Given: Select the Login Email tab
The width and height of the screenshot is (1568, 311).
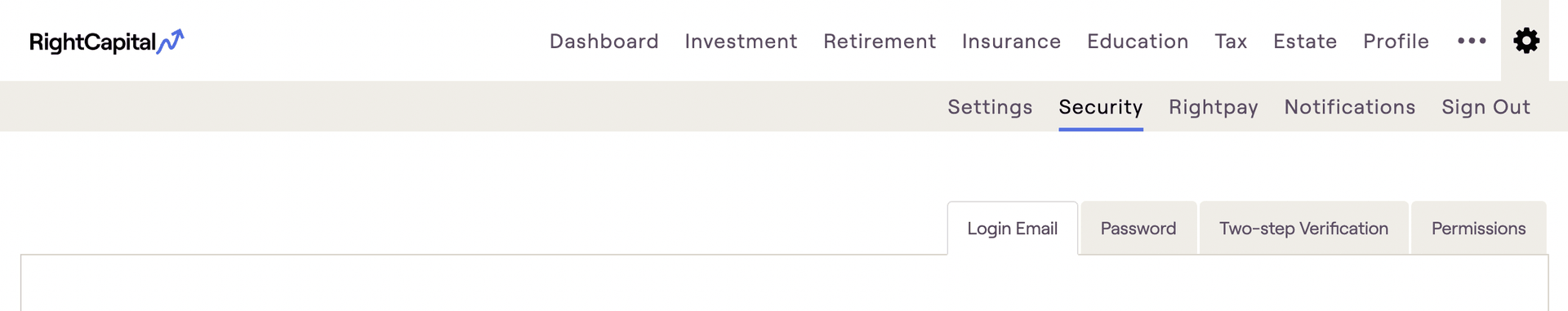Looking at the screenshot, I should coord(1013,229).
